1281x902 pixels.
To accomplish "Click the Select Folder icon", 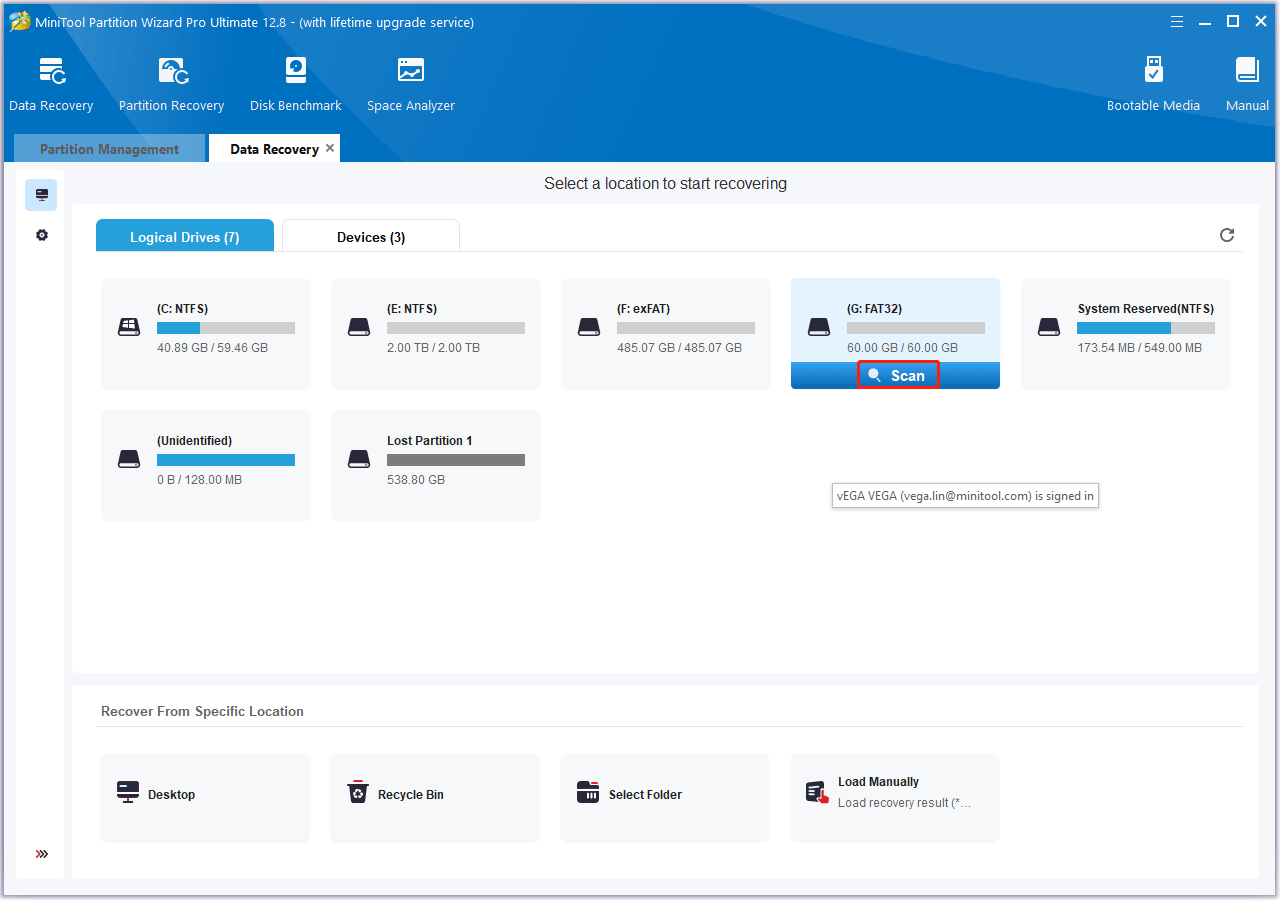I will (x=588, y=793).
